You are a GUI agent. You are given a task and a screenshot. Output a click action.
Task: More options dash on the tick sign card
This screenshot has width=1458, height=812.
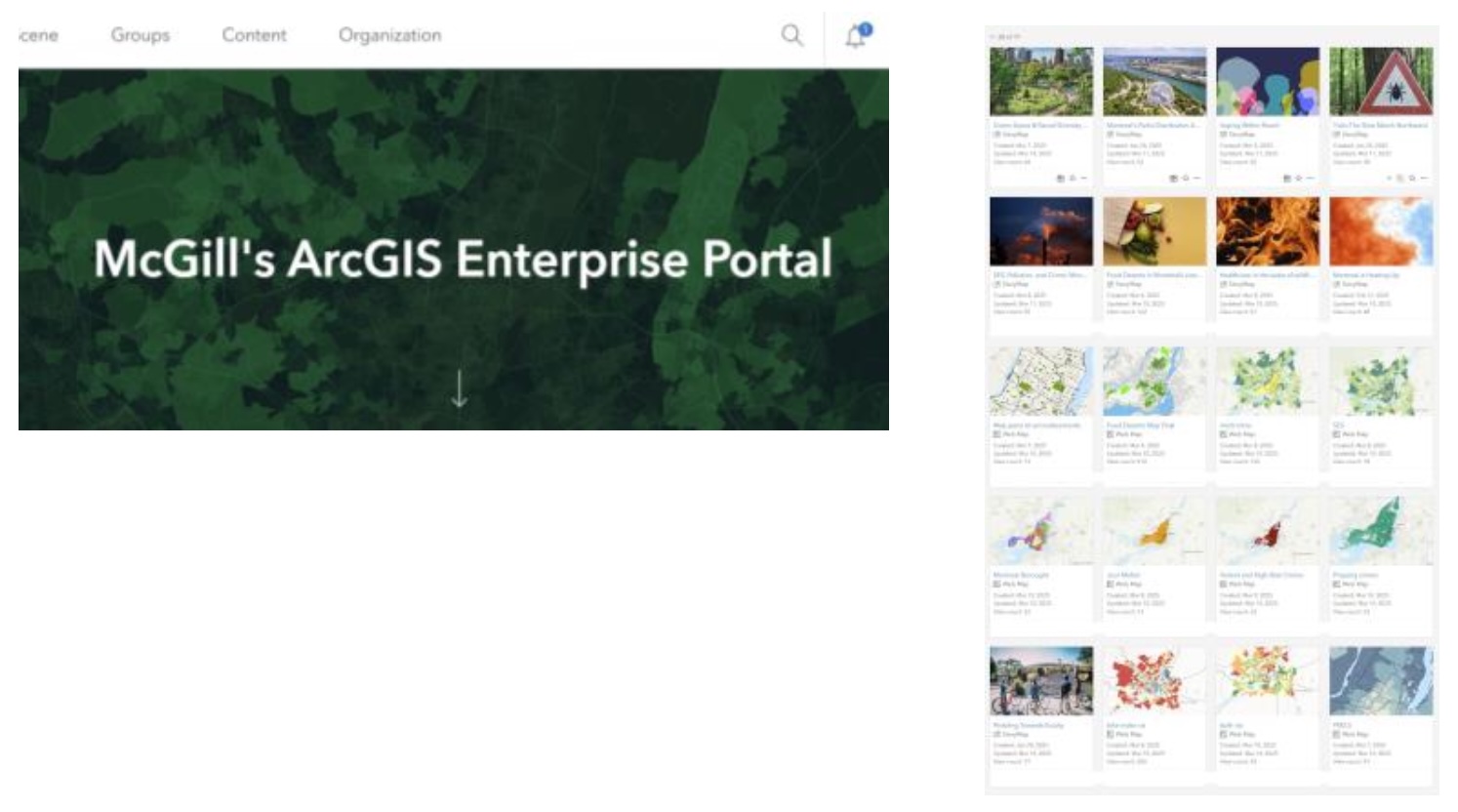(x=1424, y=178)
